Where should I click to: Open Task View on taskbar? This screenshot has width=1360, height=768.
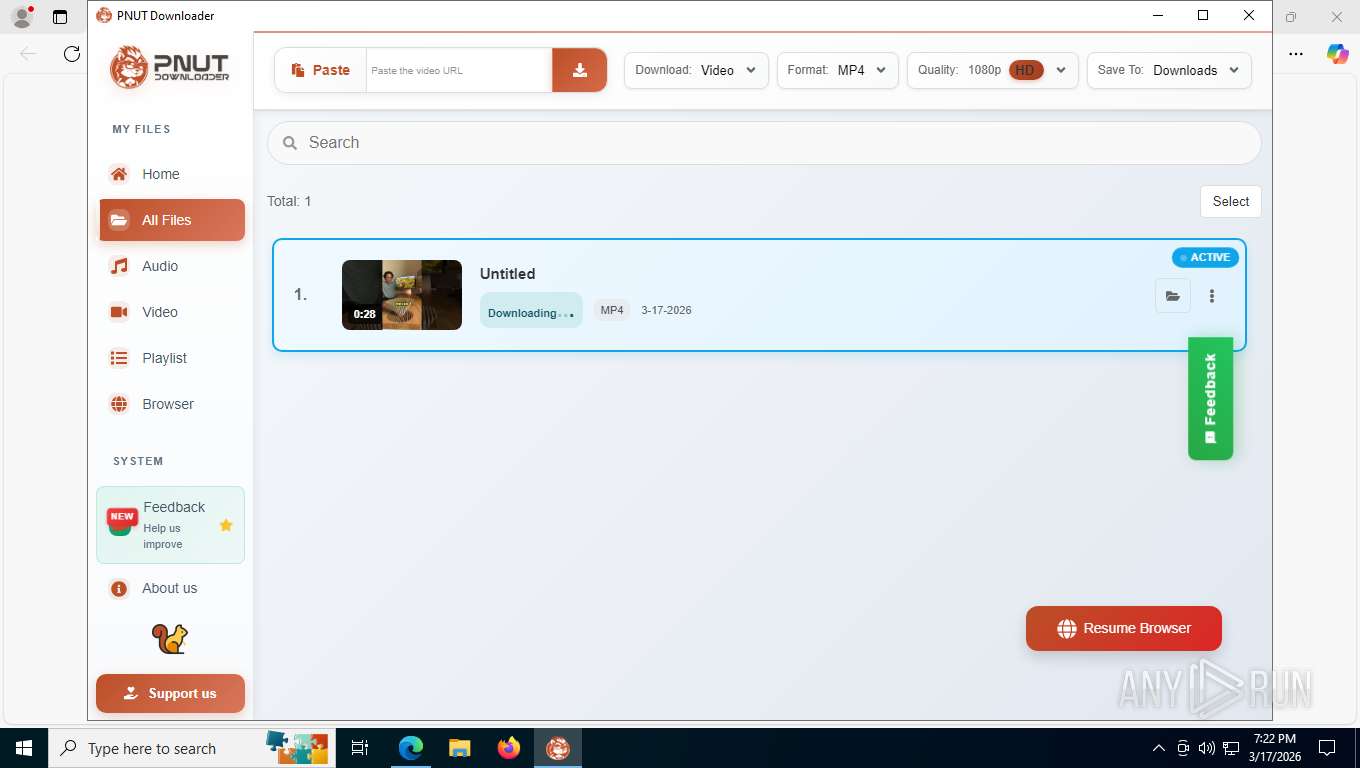[360, 748]
